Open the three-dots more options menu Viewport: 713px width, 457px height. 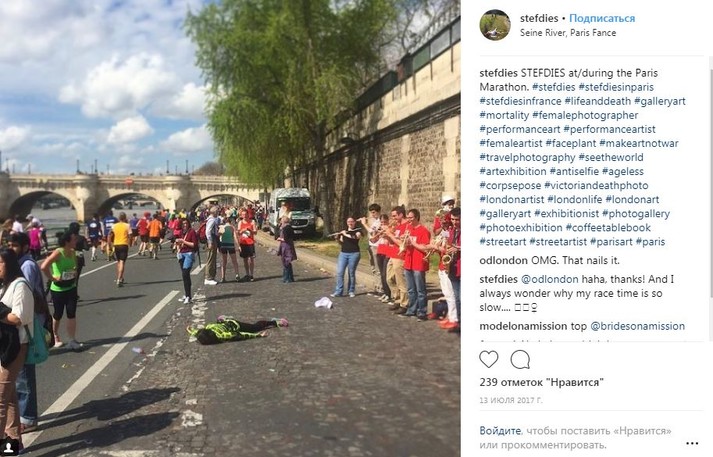(x=692, y=443)
